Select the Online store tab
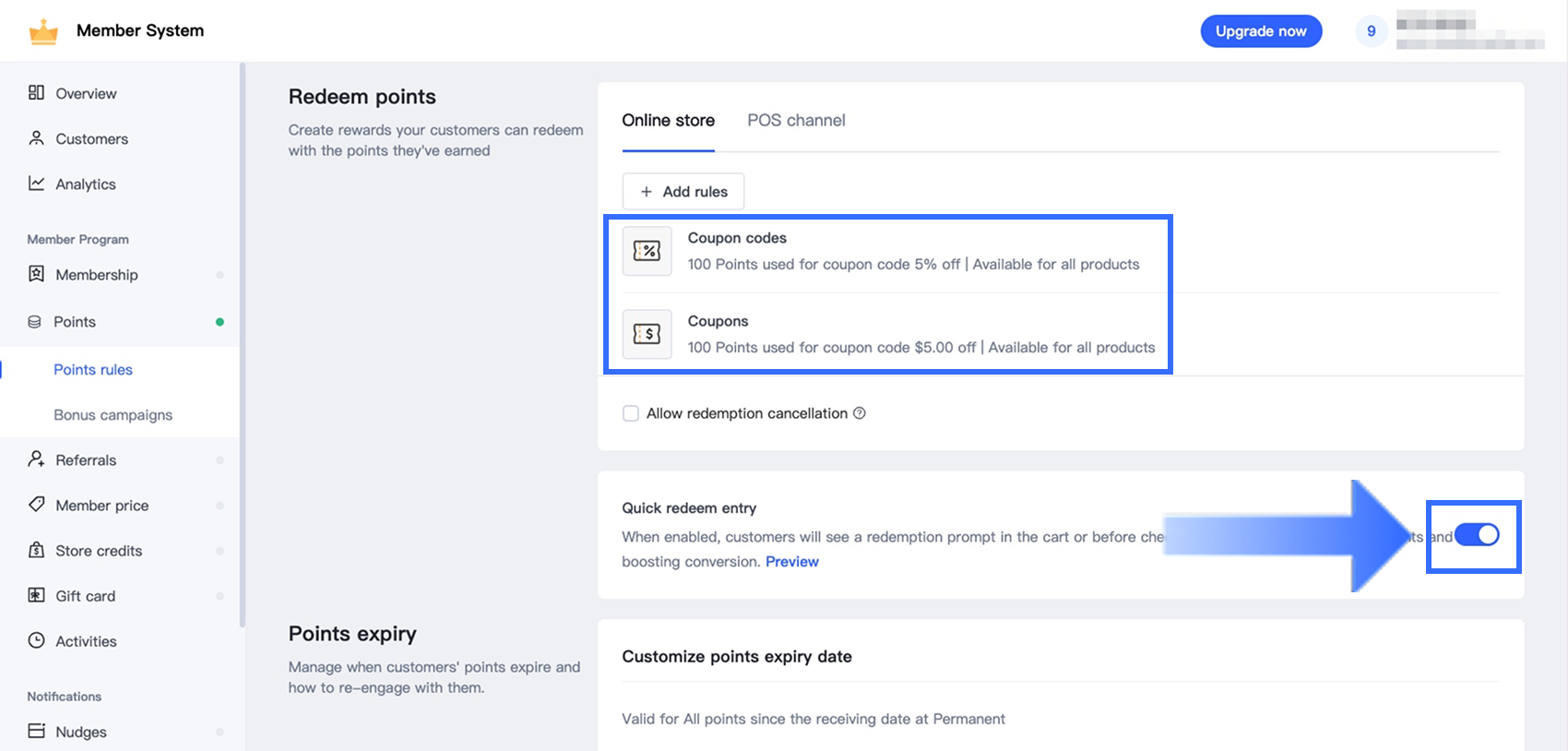1568x751 pixels. [x=668, y=121]
